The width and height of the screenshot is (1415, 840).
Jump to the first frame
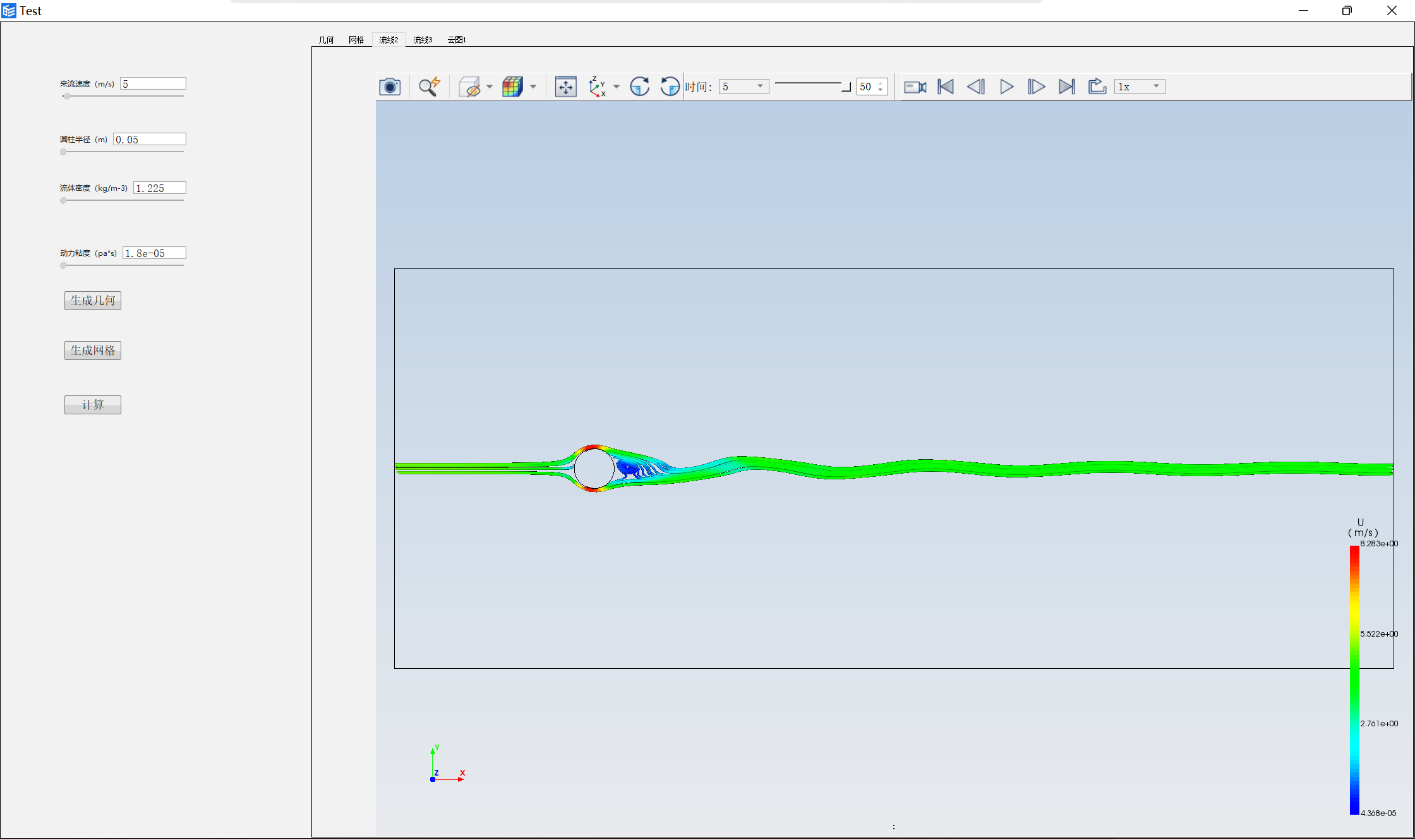[946, 87]
